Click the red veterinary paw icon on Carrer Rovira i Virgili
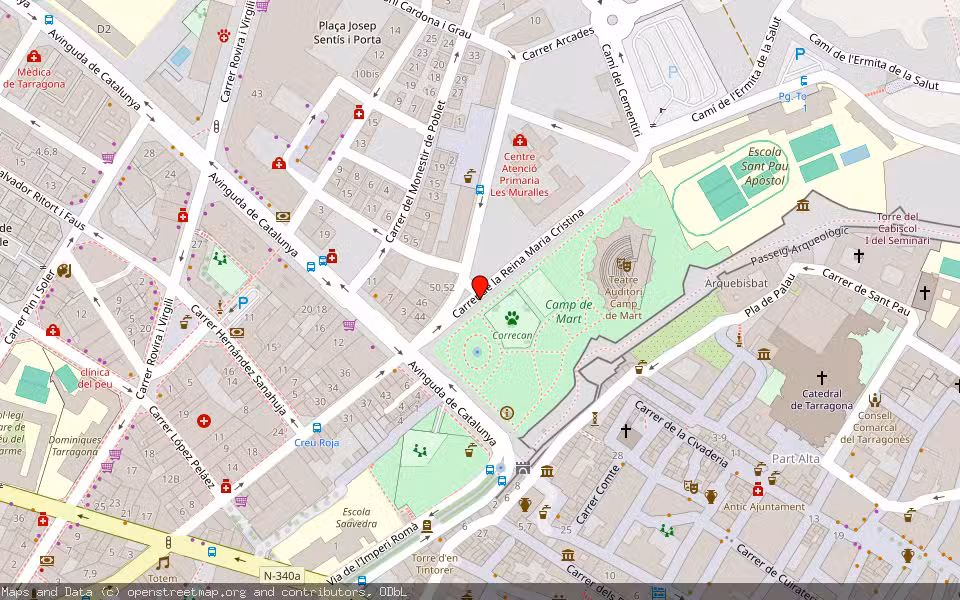The height and width of the screenshot is (600, 960). coord(223,36)
